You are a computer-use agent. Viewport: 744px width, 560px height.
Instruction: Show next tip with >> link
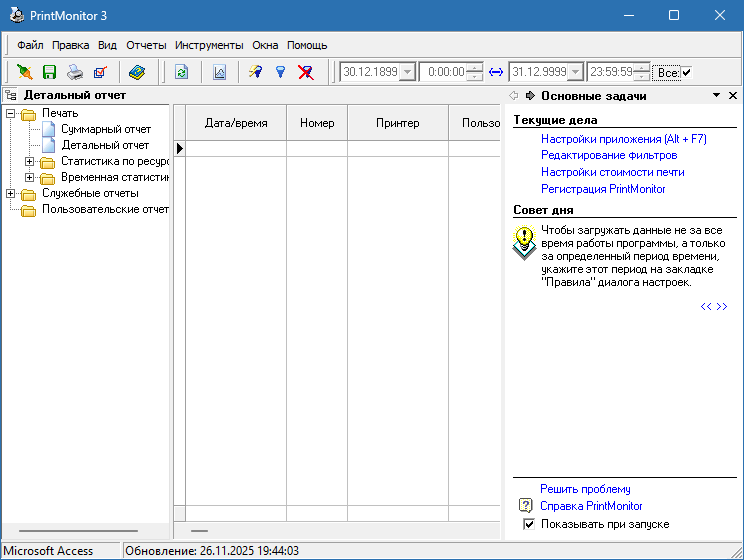pos(722,306)
